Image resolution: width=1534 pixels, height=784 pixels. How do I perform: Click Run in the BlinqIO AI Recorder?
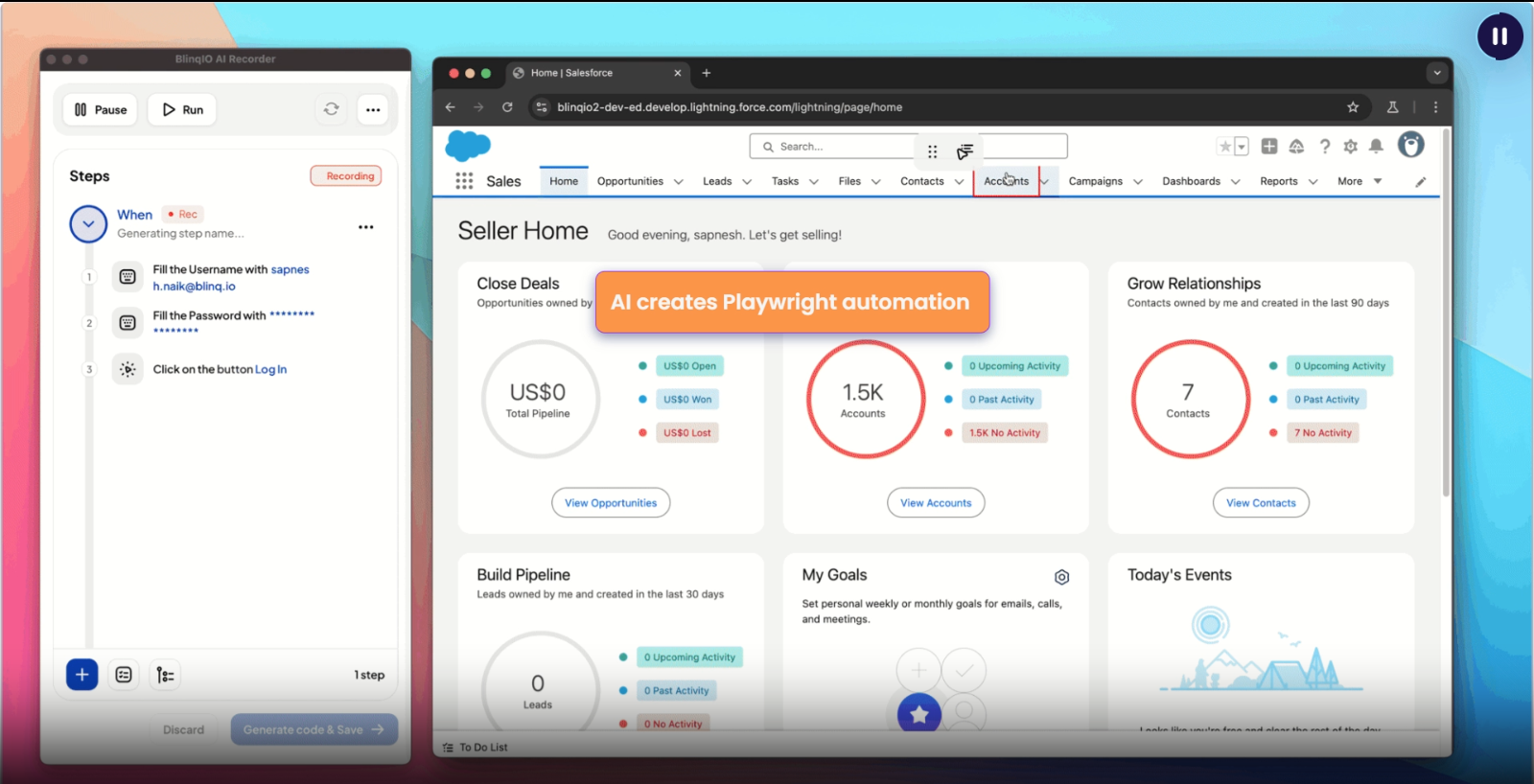tap(182, 109)
